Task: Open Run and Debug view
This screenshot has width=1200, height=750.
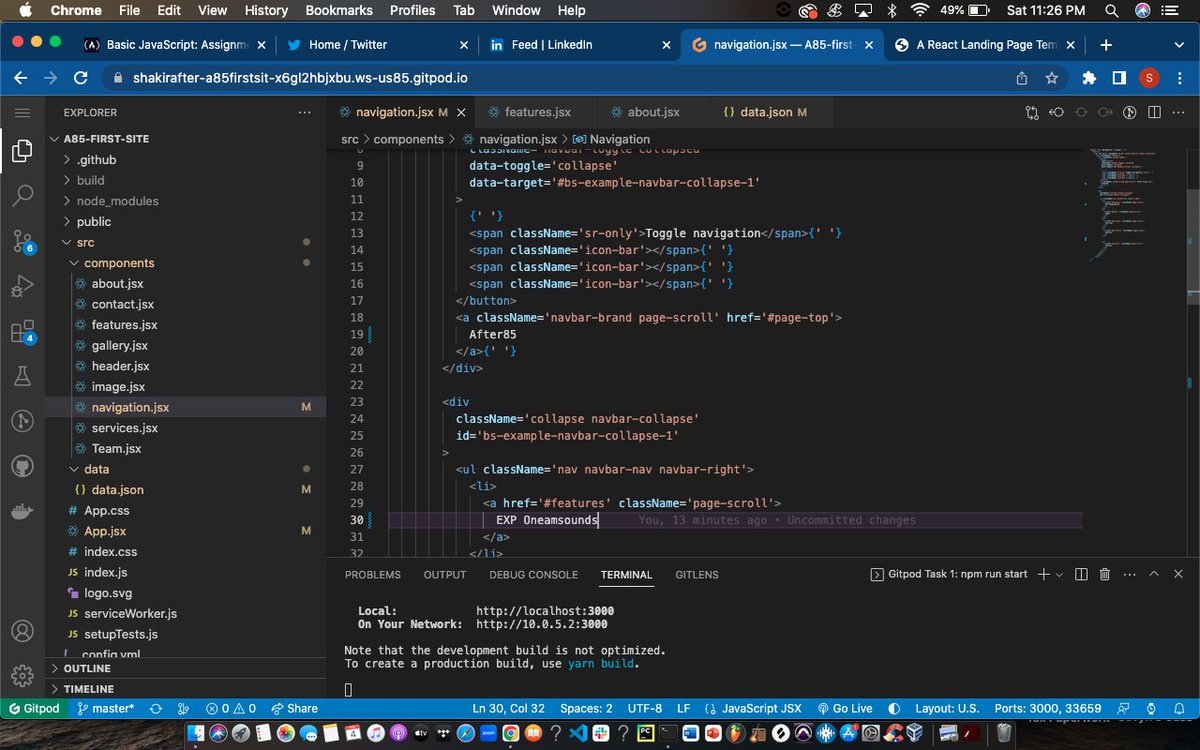Action: (x=22, y=287)
